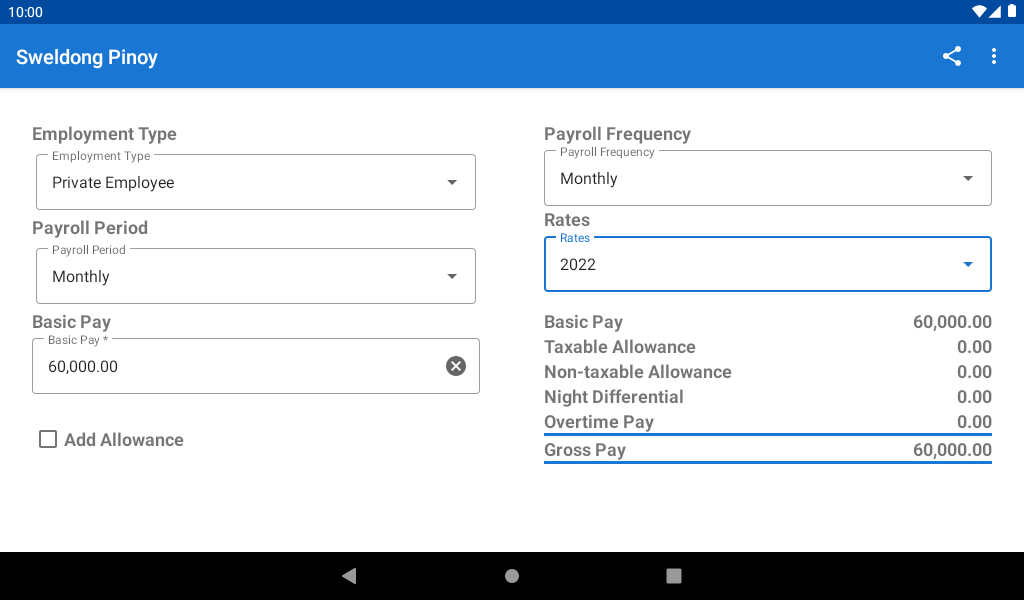Tap the clock showing 10:00
Screen dimensions: 1024x600
25,12
